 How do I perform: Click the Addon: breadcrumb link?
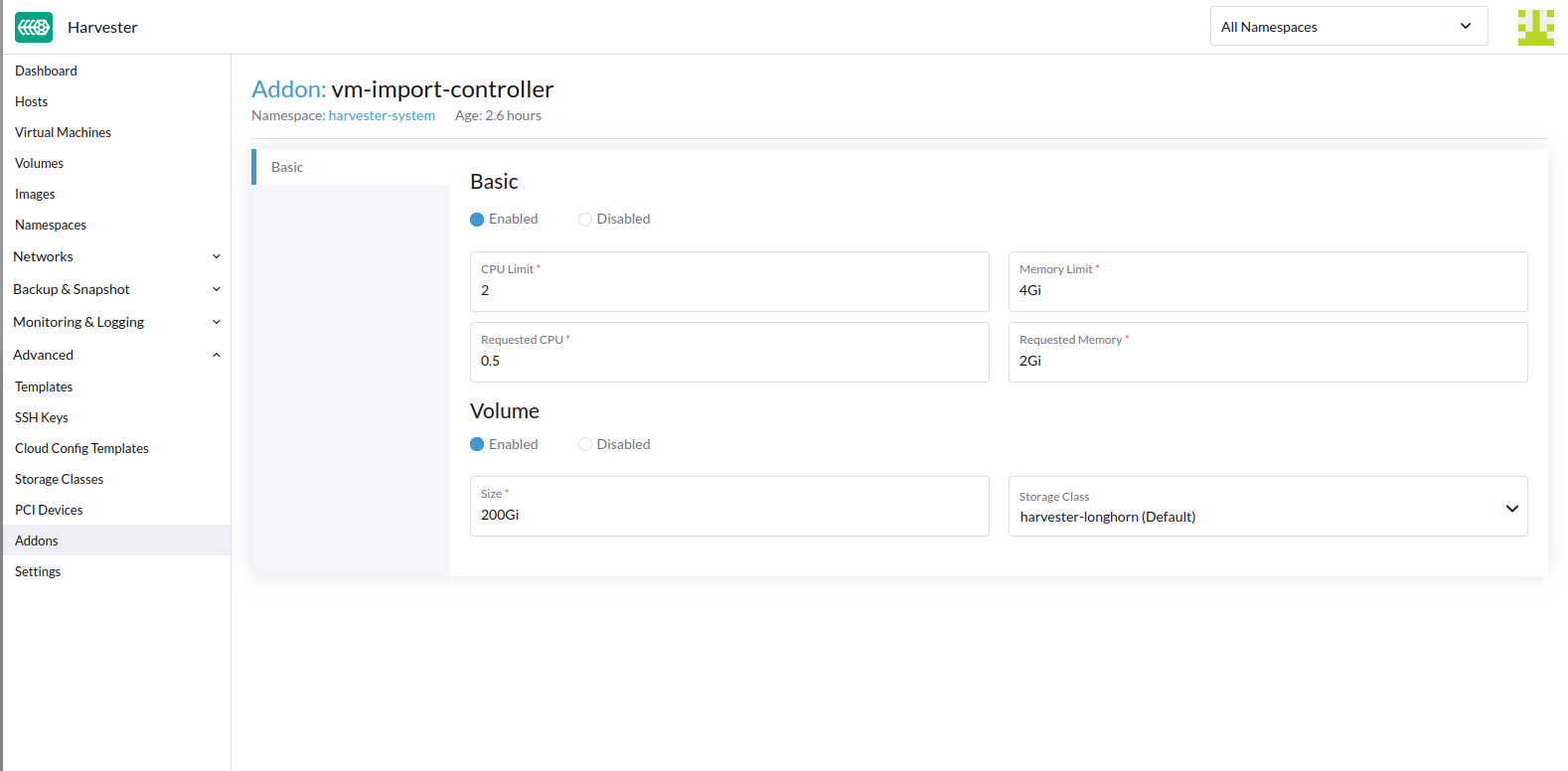288,89
